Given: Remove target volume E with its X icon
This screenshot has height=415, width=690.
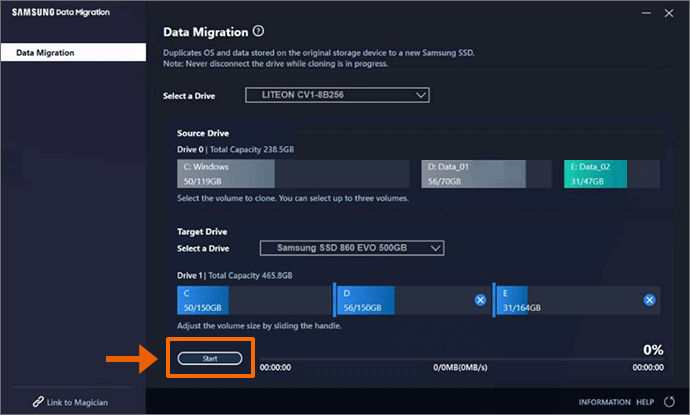Looking at the screenshot, I should point(649,300).
